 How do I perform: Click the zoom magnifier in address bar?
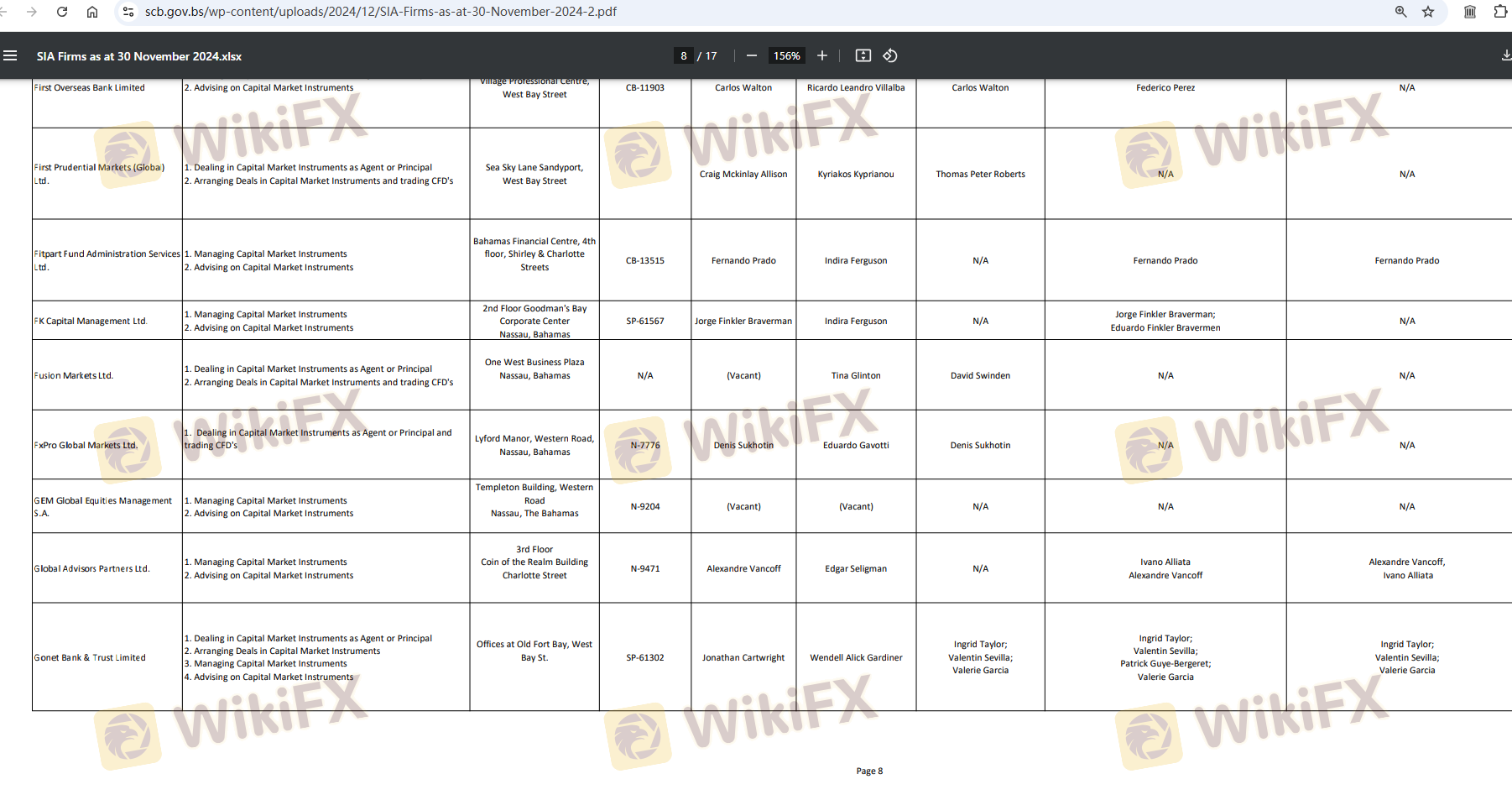[x=1400, y=12]
